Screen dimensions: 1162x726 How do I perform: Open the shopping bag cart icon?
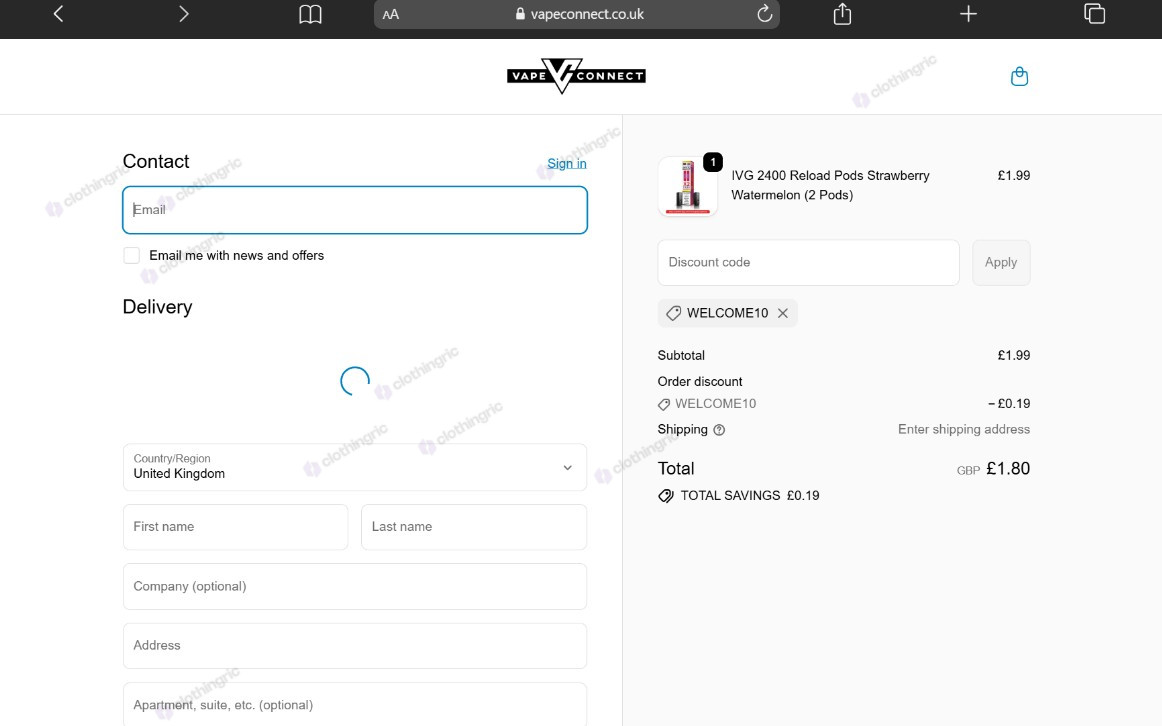click(x=1019, y=76)
